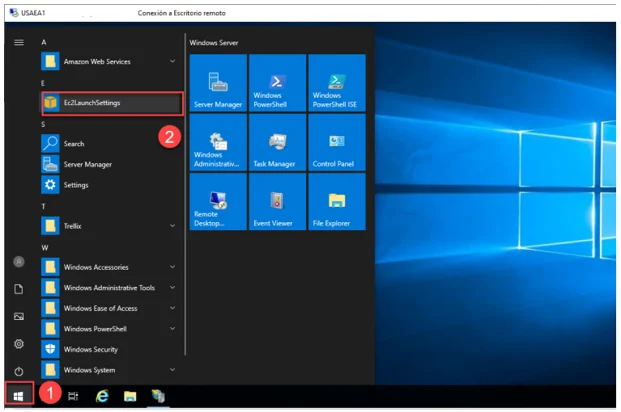Open the Server Manager tile
Viewport: 621px width, 412px height.
pos(218,83)
